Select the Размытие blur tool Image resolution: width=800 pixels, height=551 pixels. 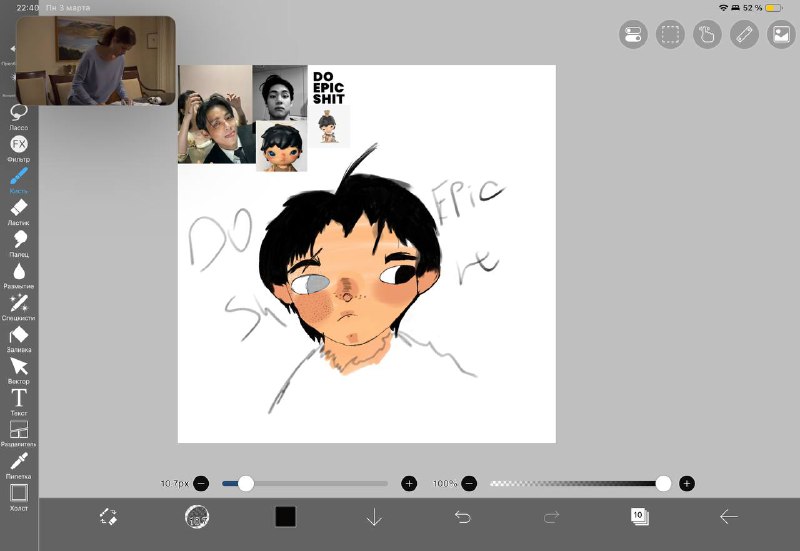click(18, 272)
